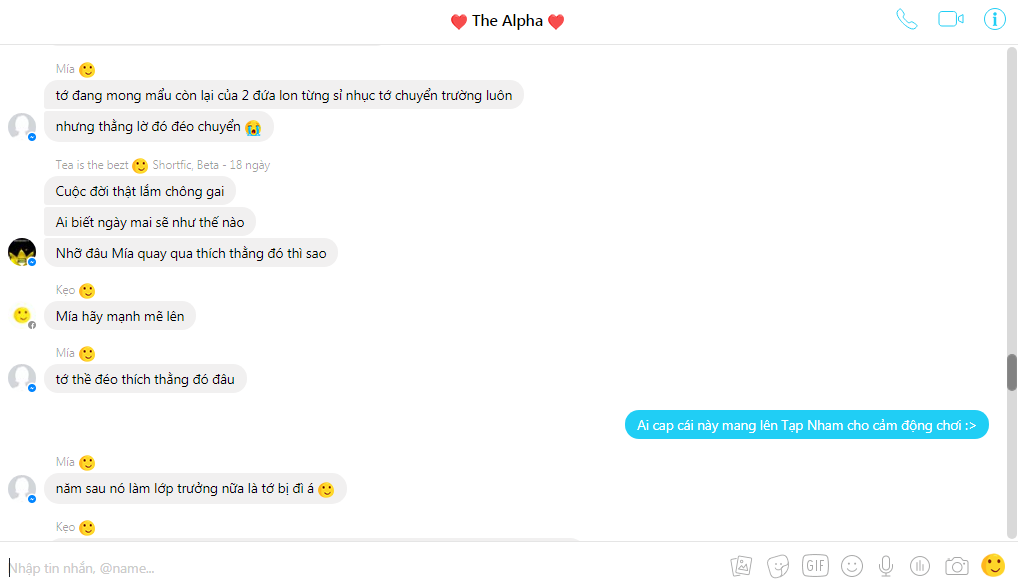Select the blue Tạp Nham message bubble
The image size is (1018, 584).
click(x=806, y=425)
